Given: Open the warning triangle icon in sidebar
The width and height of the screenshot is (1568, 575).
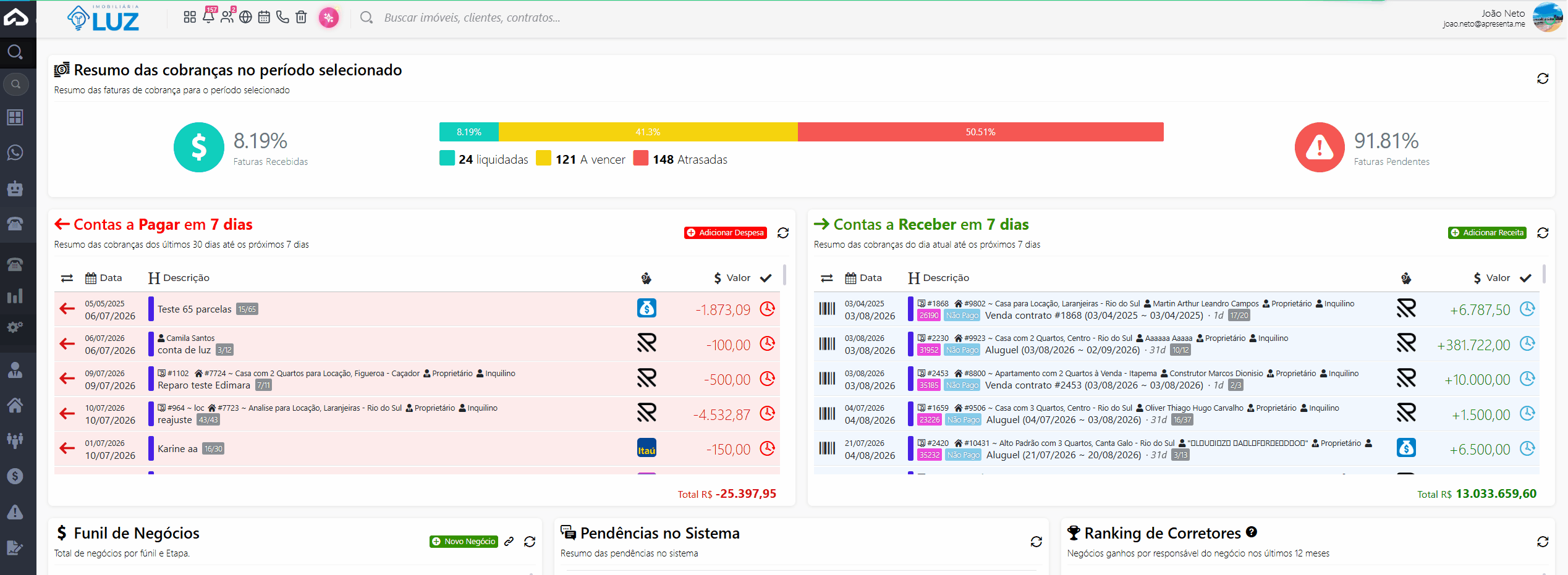Looking at the screenshot, I should click(x=15, y=512).
